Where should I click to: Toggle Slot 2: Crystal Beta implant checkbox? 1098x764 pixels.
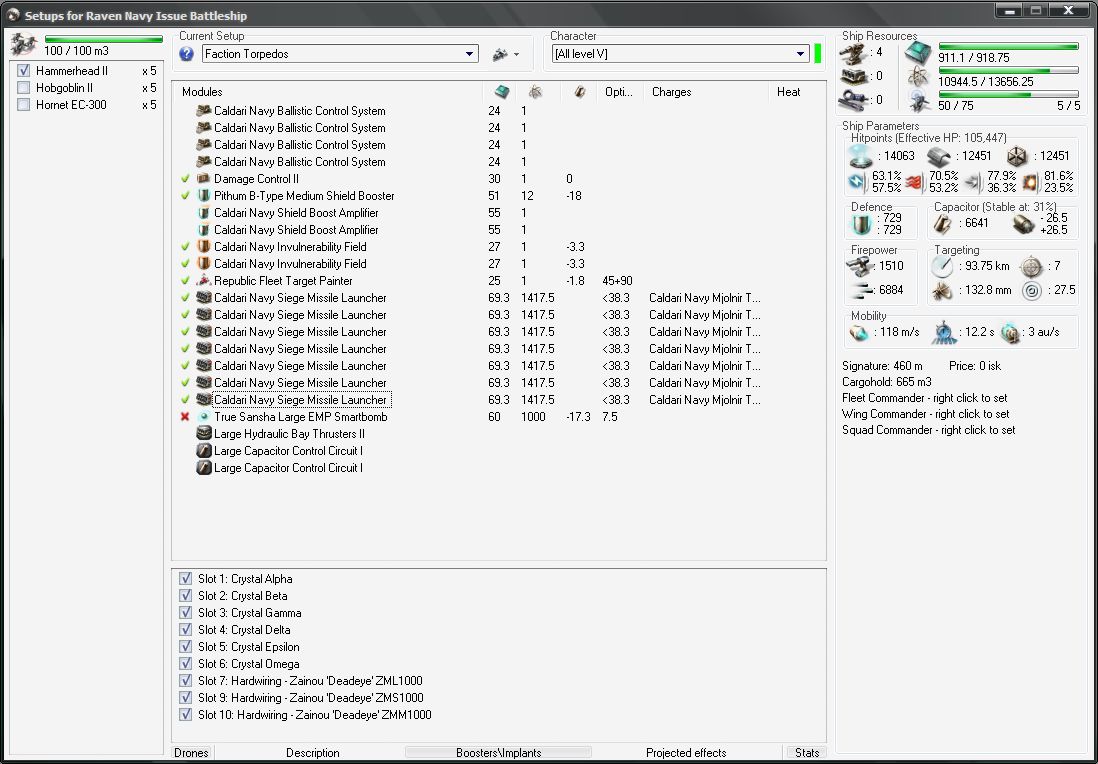pyautogui.click(x=186, y=595)
